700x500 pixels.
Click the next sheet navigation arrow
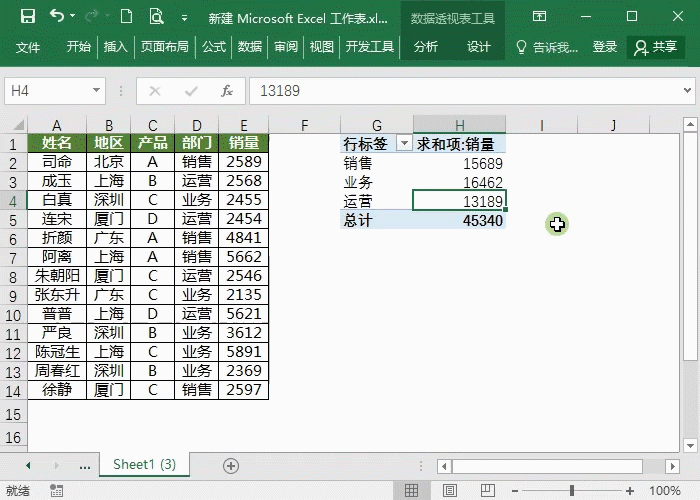[x=56, y=466]
